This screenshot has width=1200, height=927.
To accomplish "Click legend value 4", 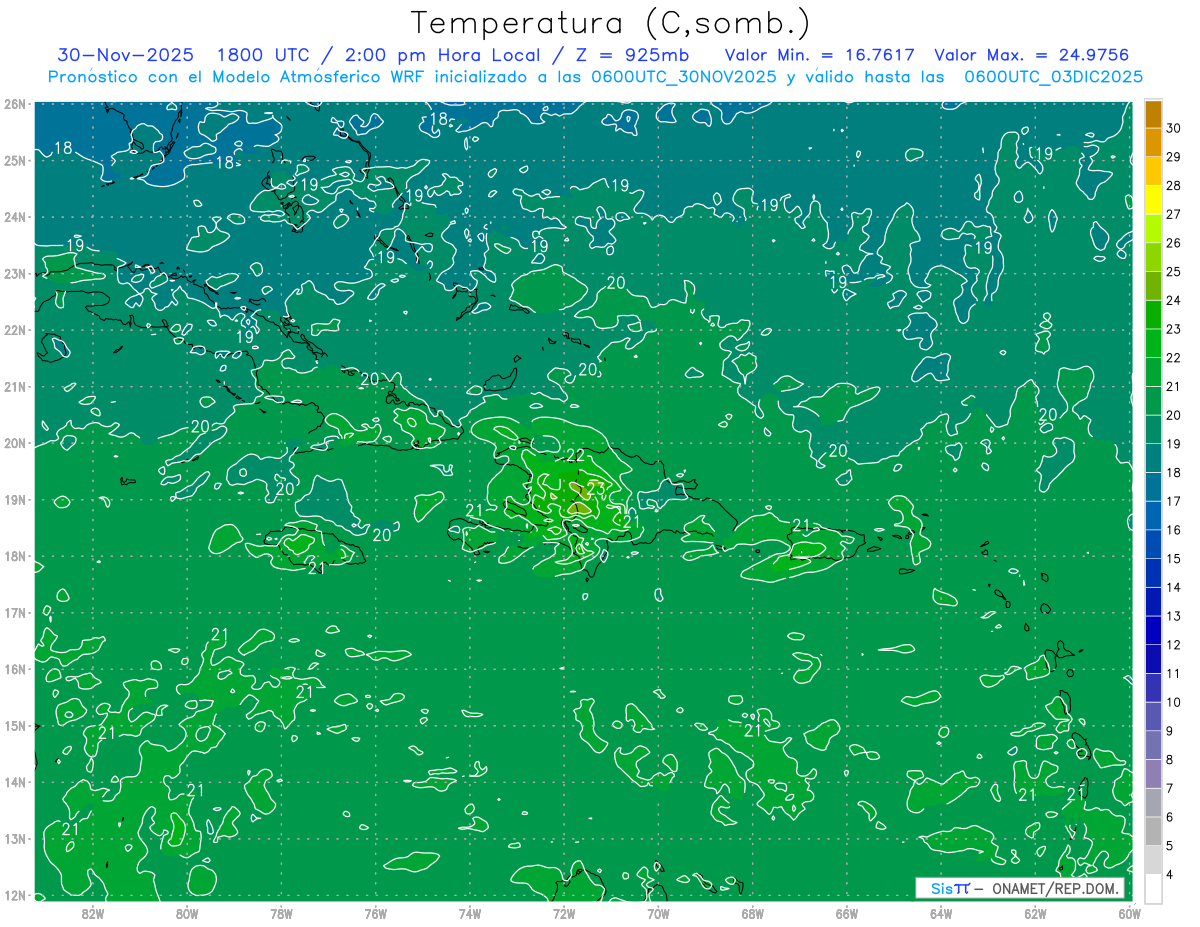I will (1169, 875).
